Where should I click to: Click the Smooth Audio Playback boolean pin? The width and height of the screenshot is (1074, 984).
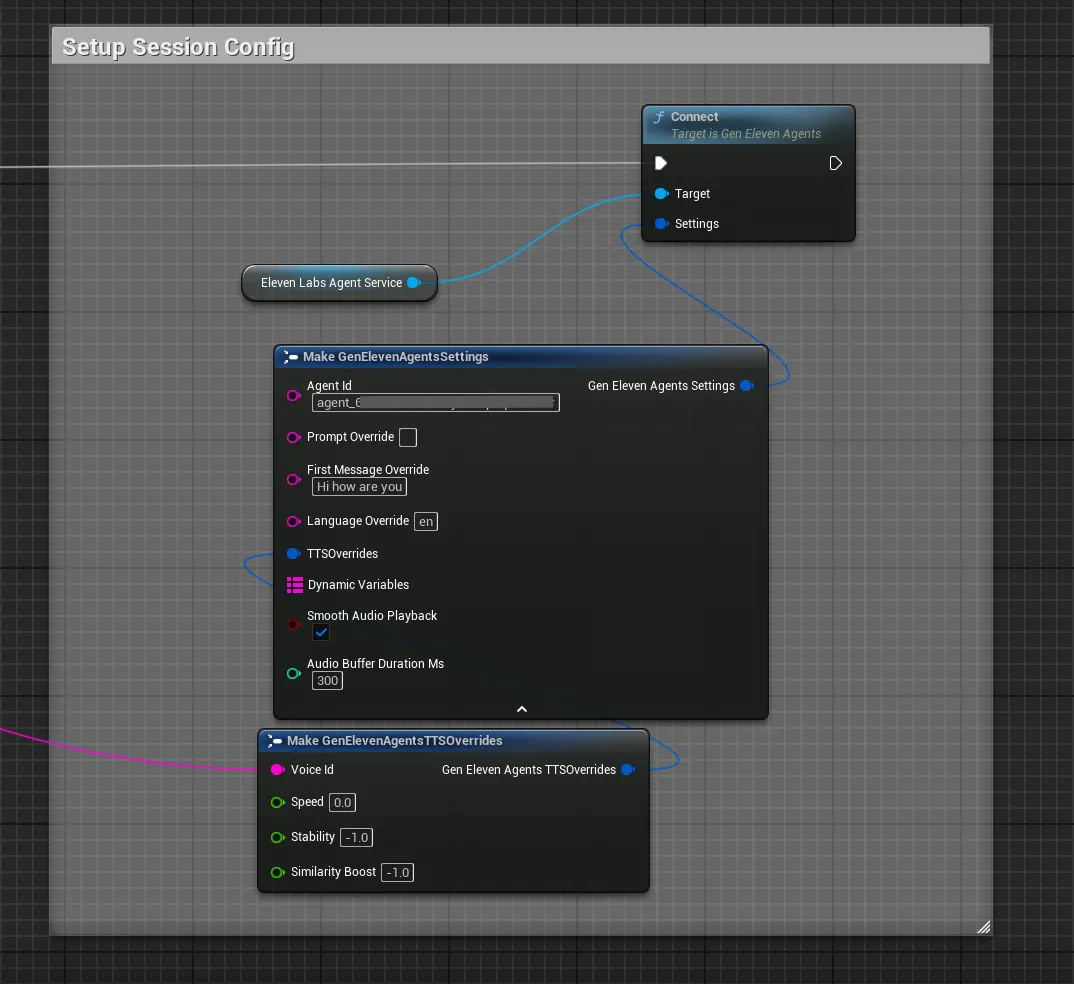(x=294, y=625)
